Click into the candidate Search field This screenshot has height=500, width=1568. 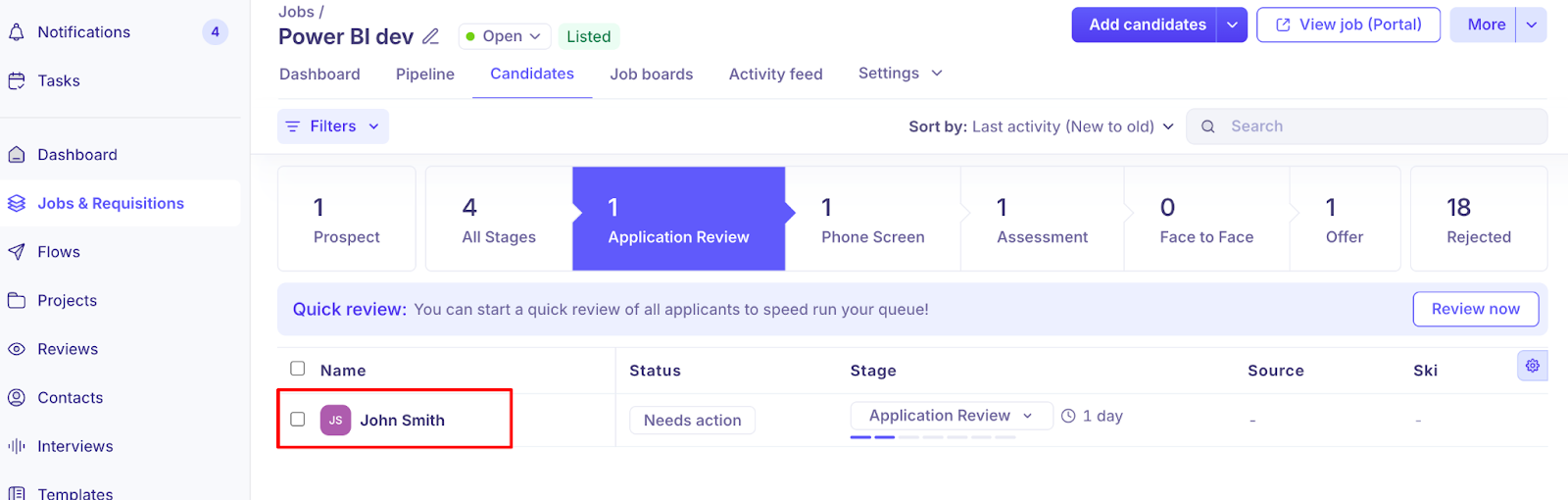click(1372, 126)
